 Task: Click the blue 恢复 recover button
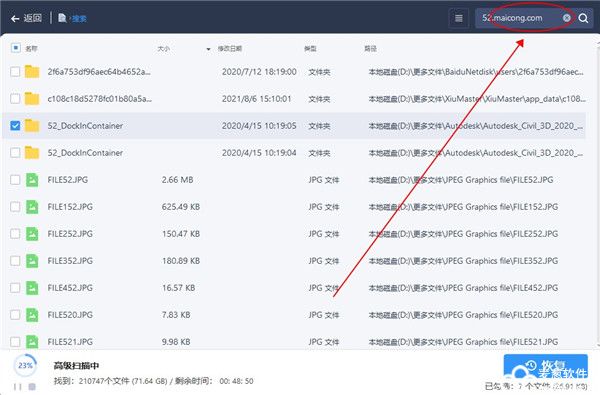point(545,367)
